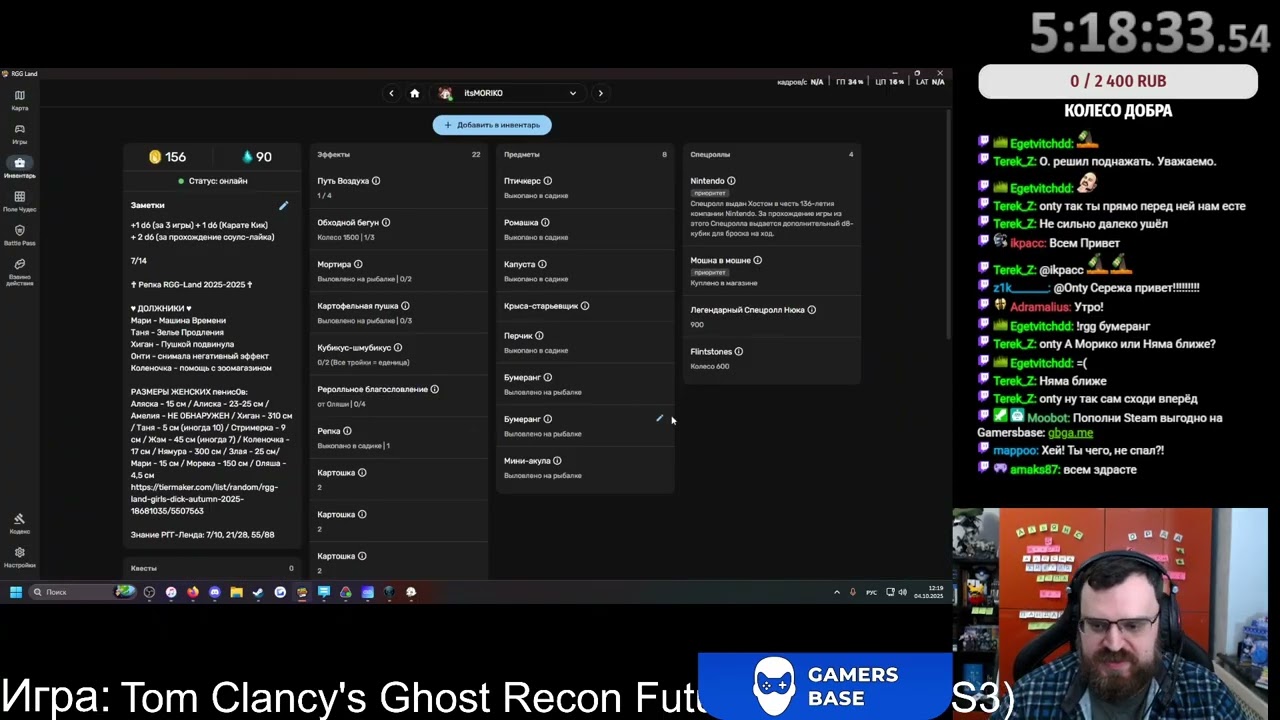This screenshot has width=1280, height=720.
Task: Click Статус: онлайн status line
Action: pyautogui.click(x=212, y=181)
